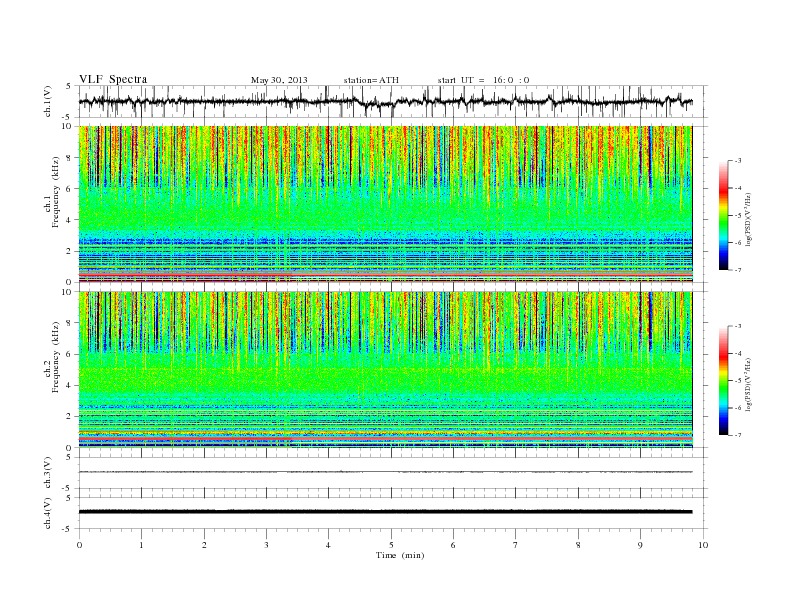The image size is (792, 612).
Task: Click the "5" tick on the bottom time axis
Action: [391, 545]
